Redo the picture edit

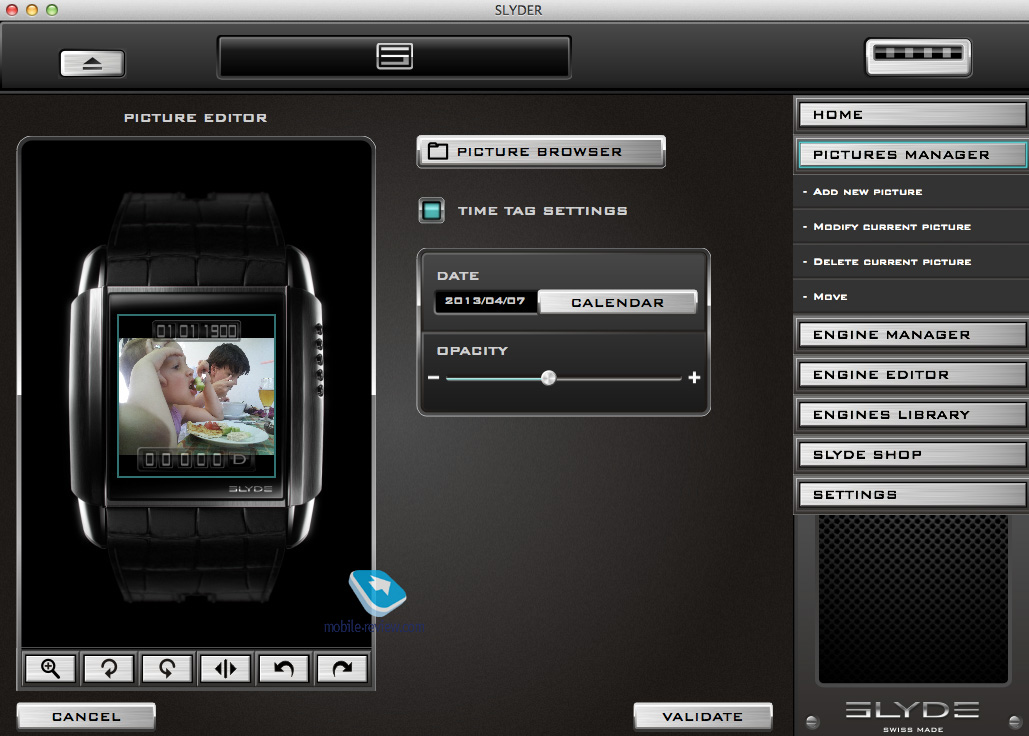tap(342, 668)
